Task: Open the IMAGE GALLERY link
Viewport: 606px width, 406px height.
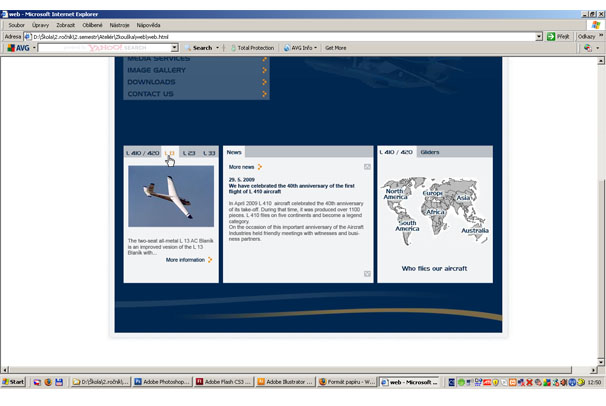Action: pos(156,71)
